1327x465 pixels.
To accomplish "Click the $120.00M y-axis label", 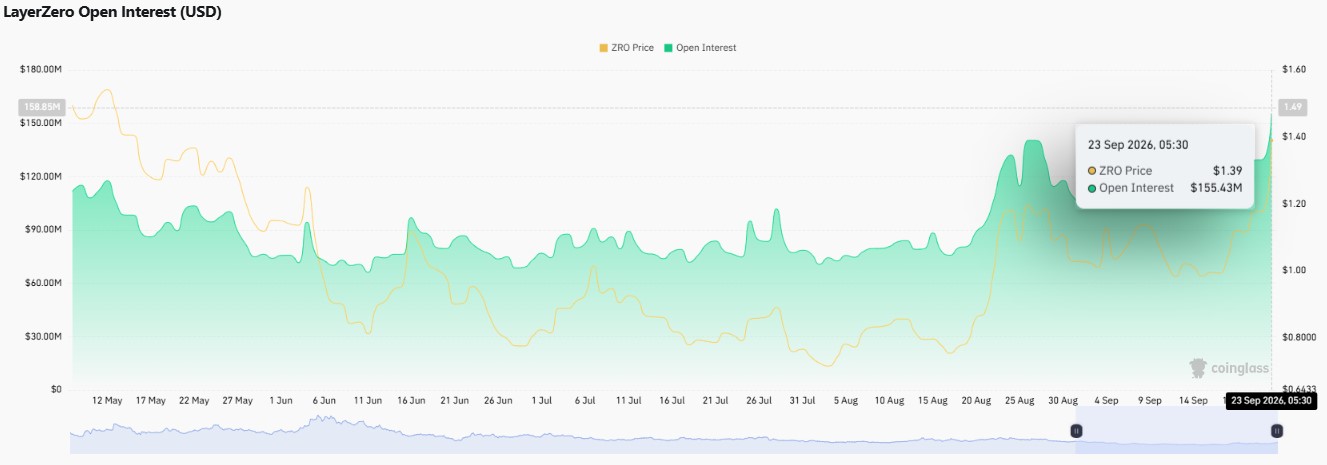I will point(42,176).
